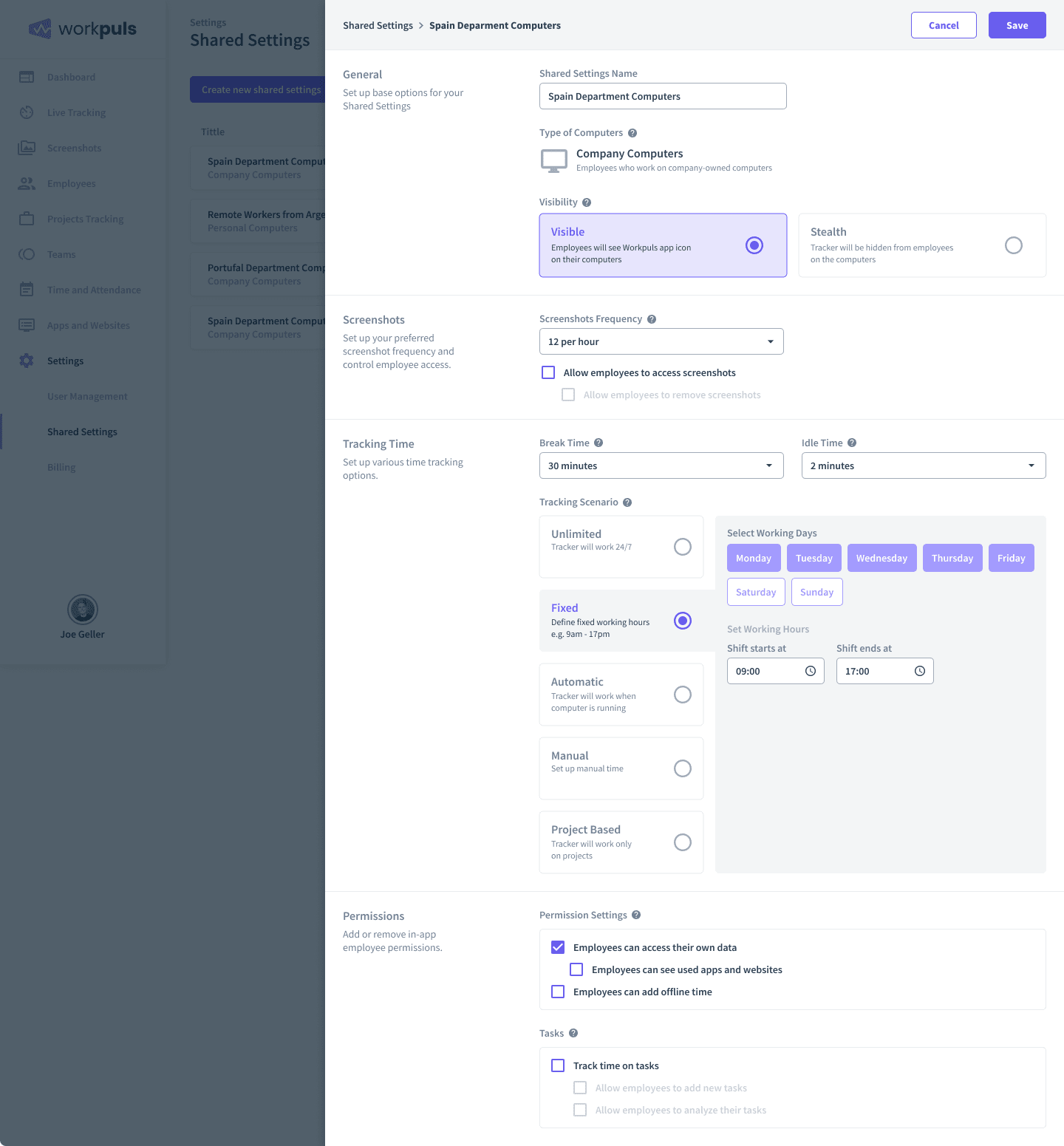The height and width of the screenshot is (1146, 1064).
Task: Select the Live Tracking icon
Action: 27,112
